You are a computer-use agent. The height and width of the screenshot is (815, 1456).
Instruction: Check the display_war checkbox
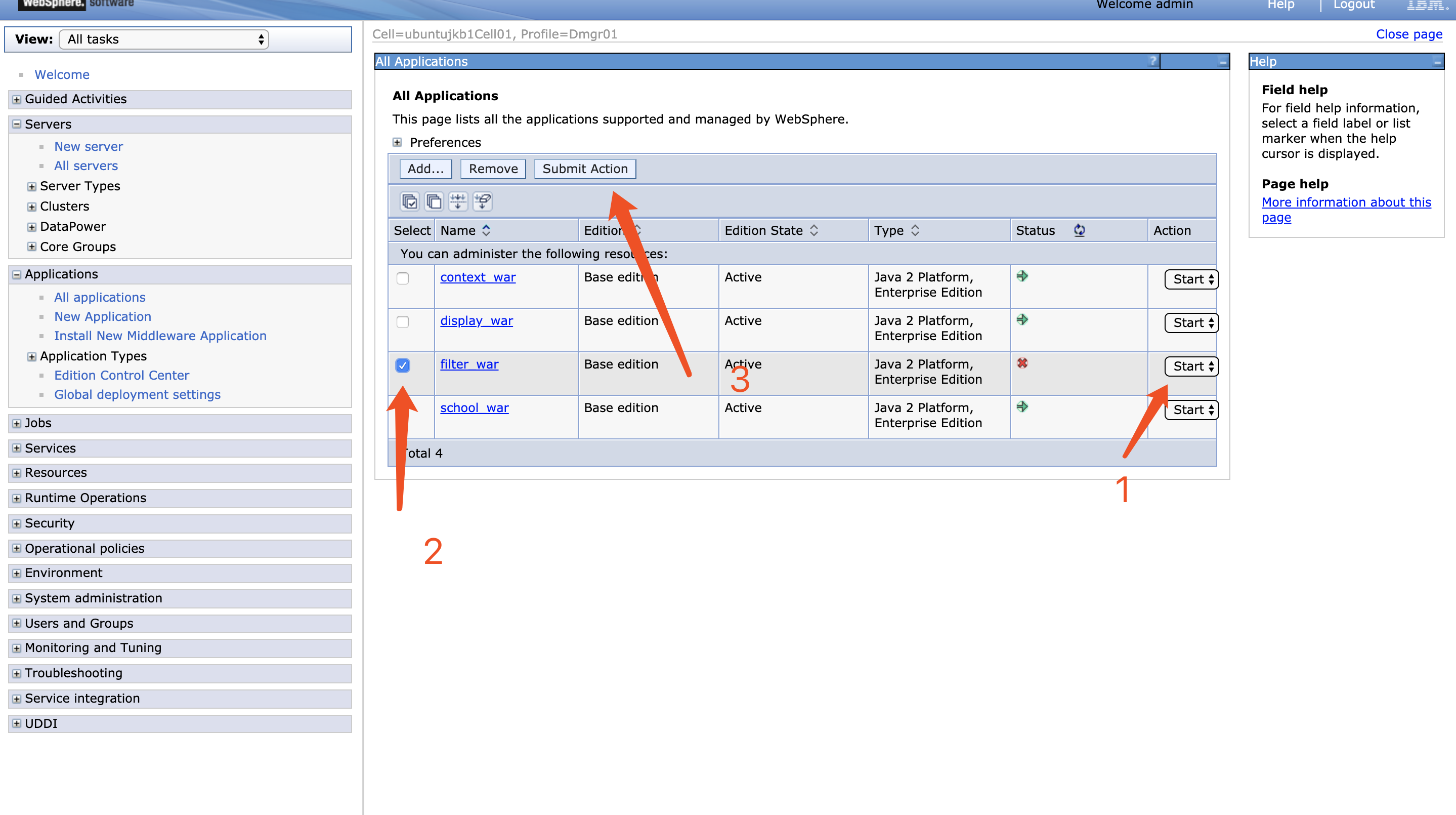click(x=402, y=322)
